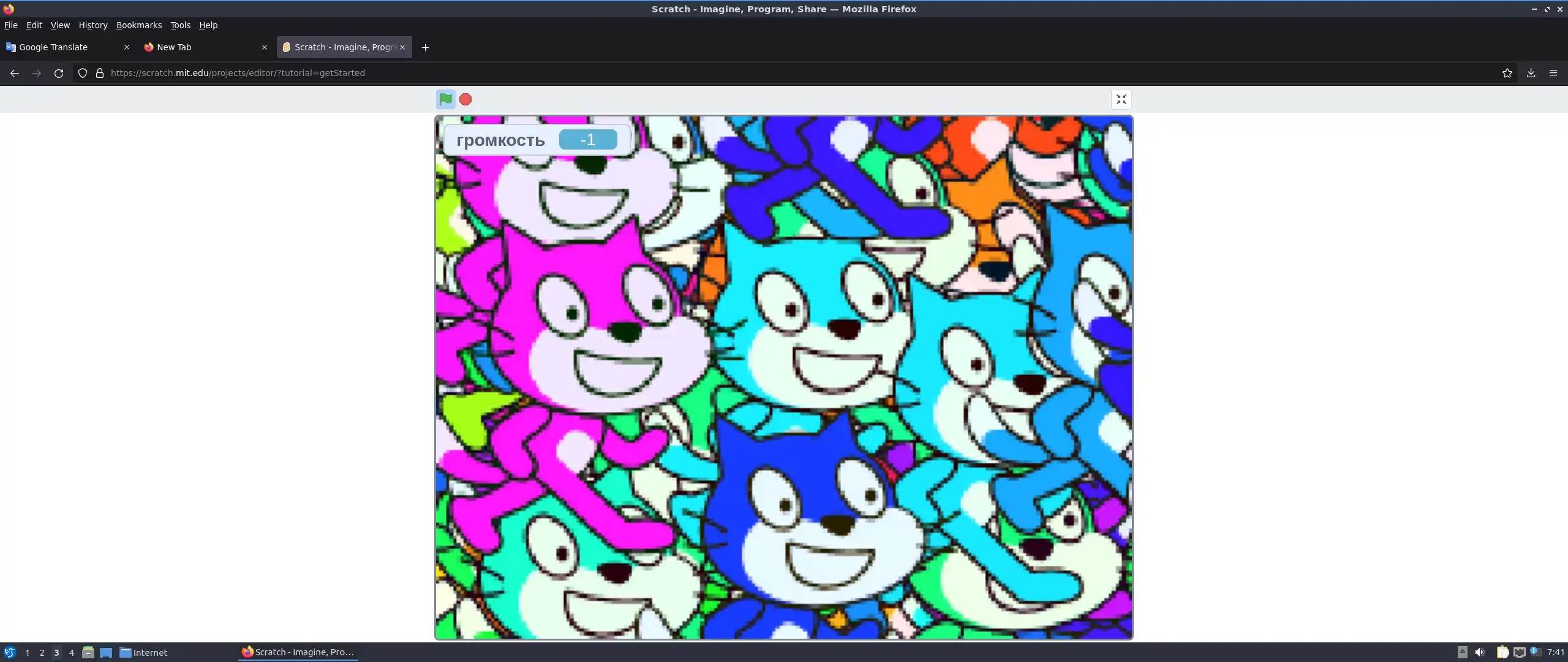Open the History menu
This screenshot has height=662, width=1568.
click(93, 25)
